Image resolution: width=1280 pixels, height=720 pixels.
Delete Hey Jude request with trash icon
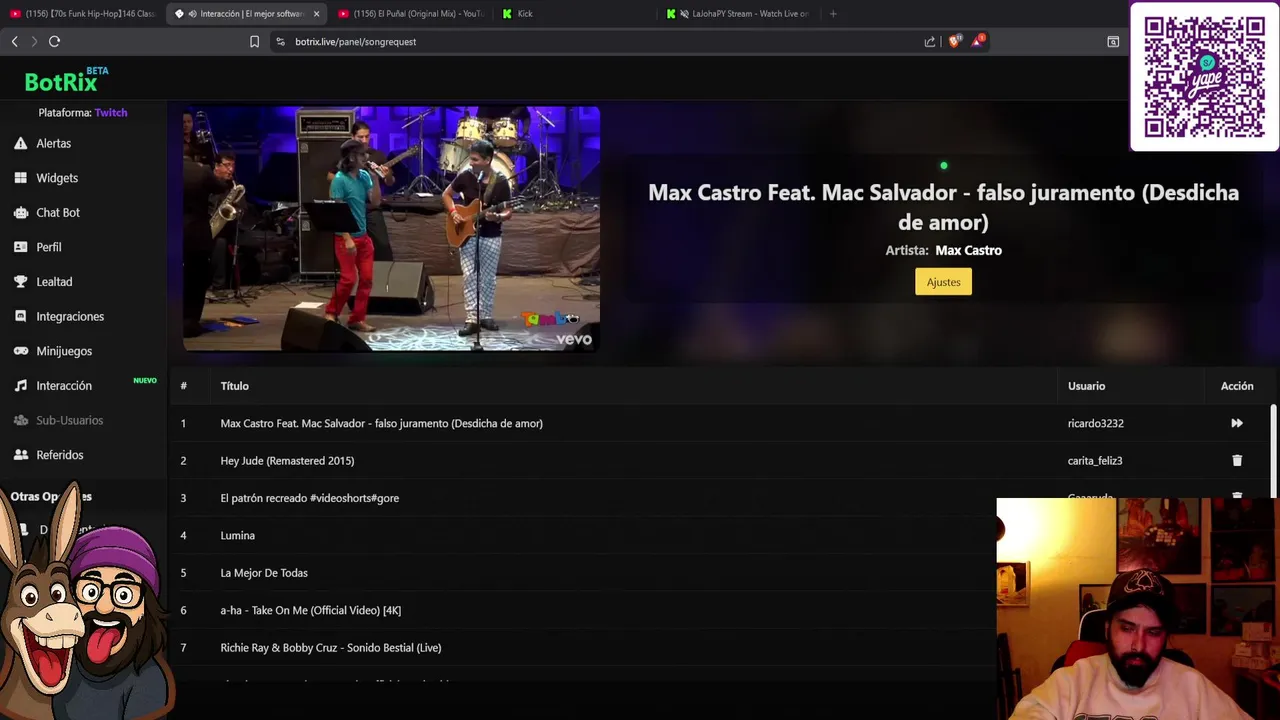coord(1237,461)
